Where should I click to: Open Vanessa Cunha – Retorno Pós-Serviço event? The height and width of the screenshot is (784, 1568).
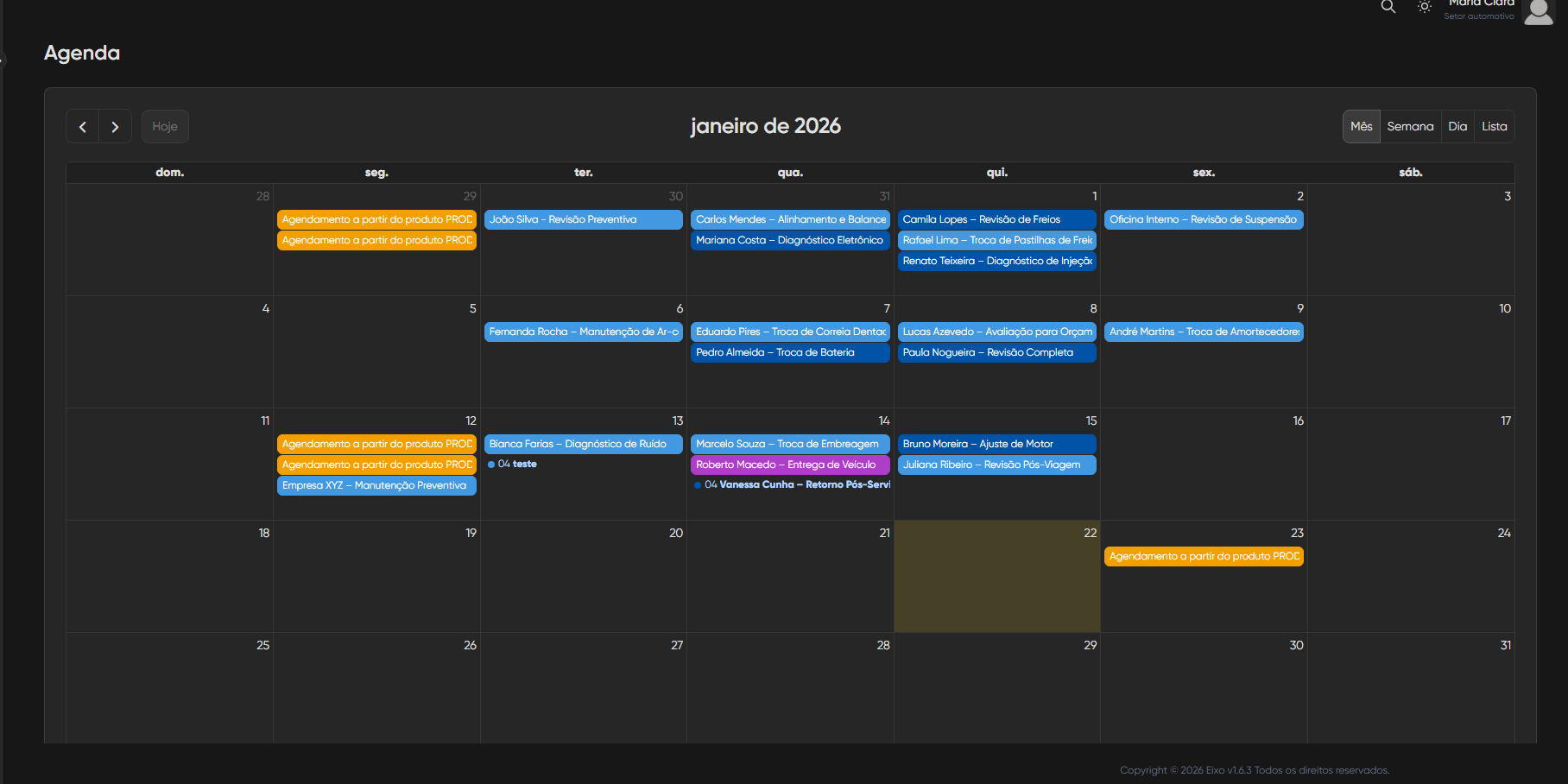[x=794, y=485]
